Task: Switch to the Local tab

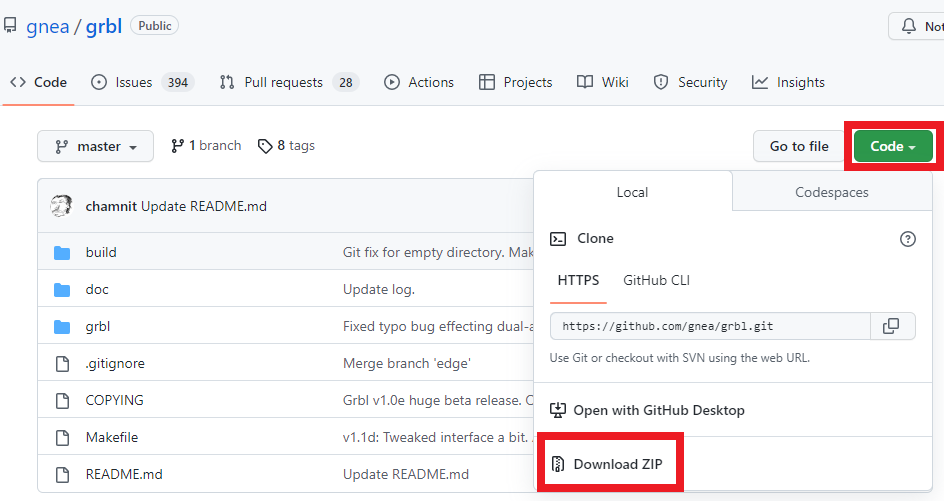Action: pyautogui.click(x=632, y=192)
